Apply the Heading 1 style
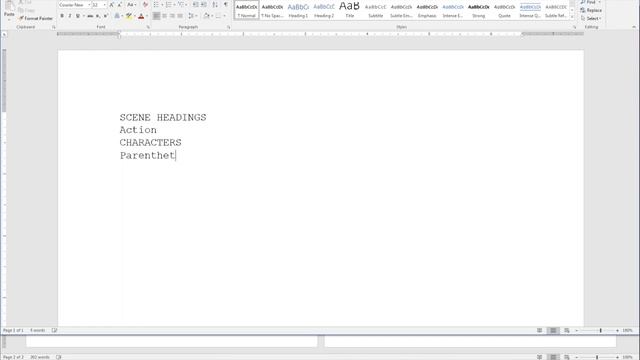The width and height of the screenshot is (640, 360). tap(298, 10)
